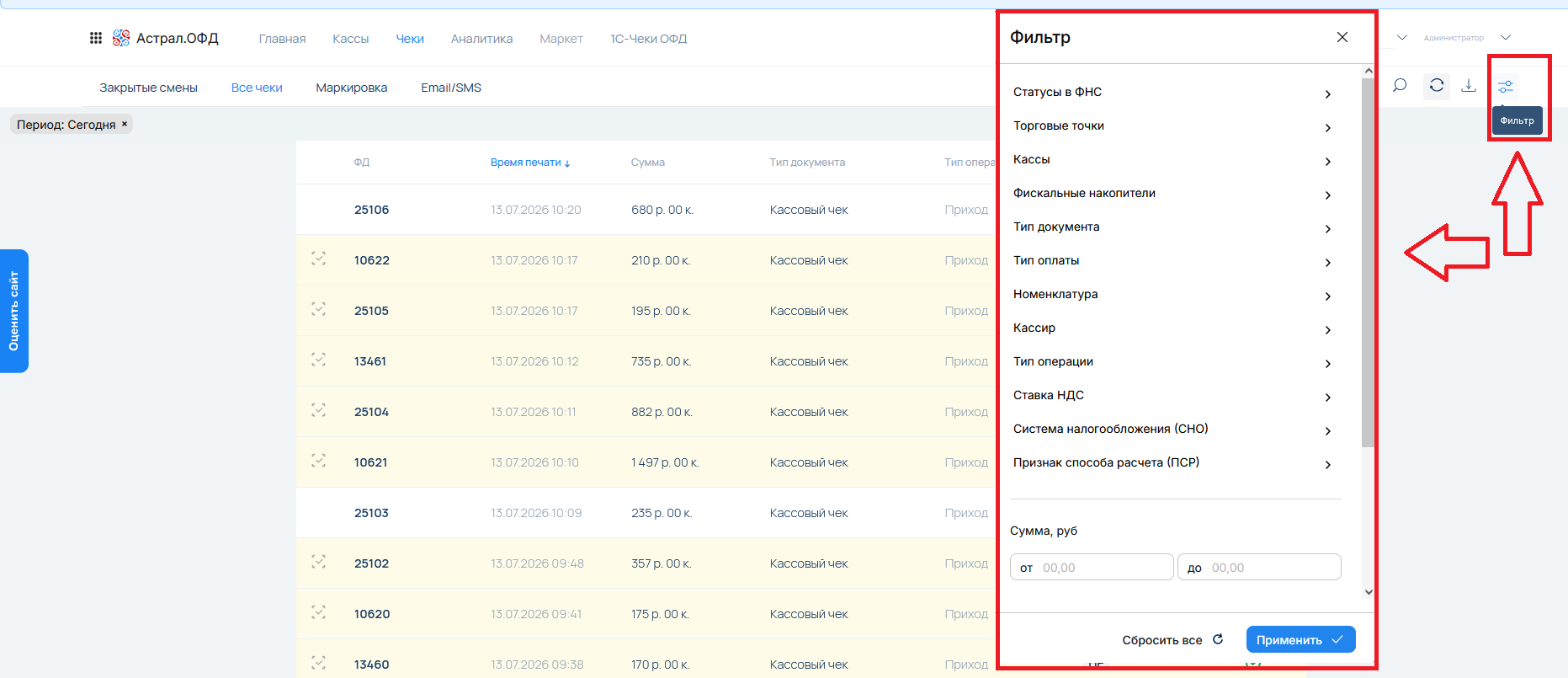The height and width of the screenshot is (678, 1568).
Task: Remove the Период: Сегодня filter chip
Action: pos(125,124)
